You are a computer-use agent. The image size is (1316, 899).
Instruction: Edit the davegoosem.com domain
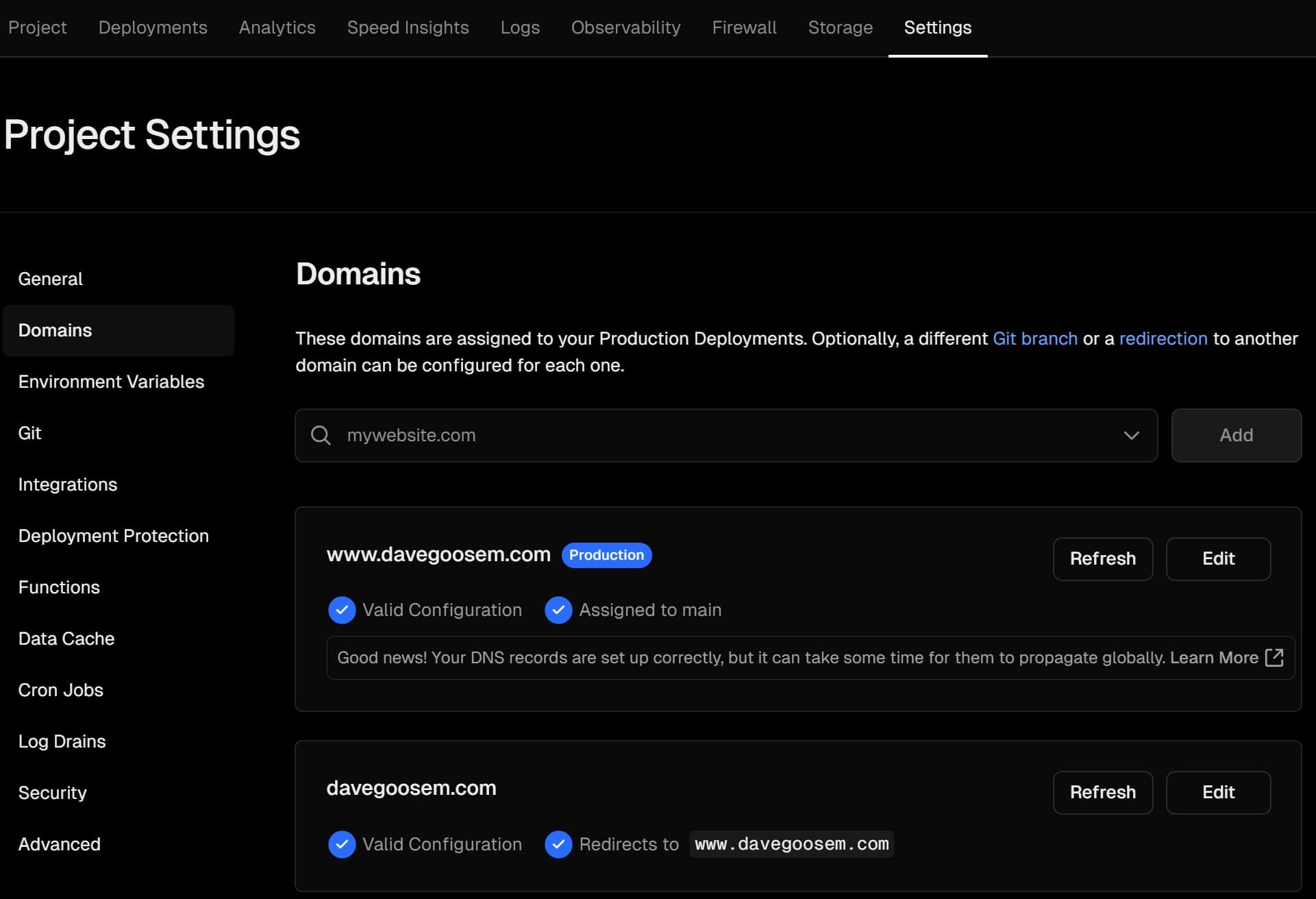tap(1218, 792)
